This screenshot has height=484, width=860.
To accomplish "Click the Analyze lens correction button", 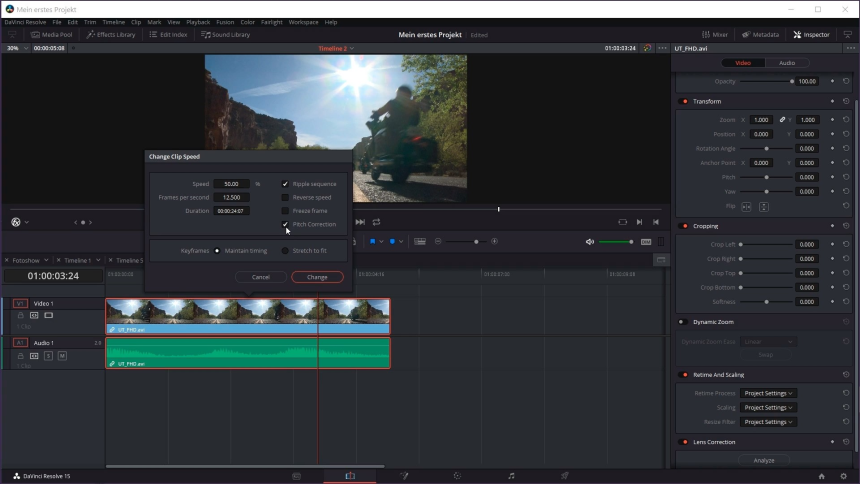I will click(763, 460).
